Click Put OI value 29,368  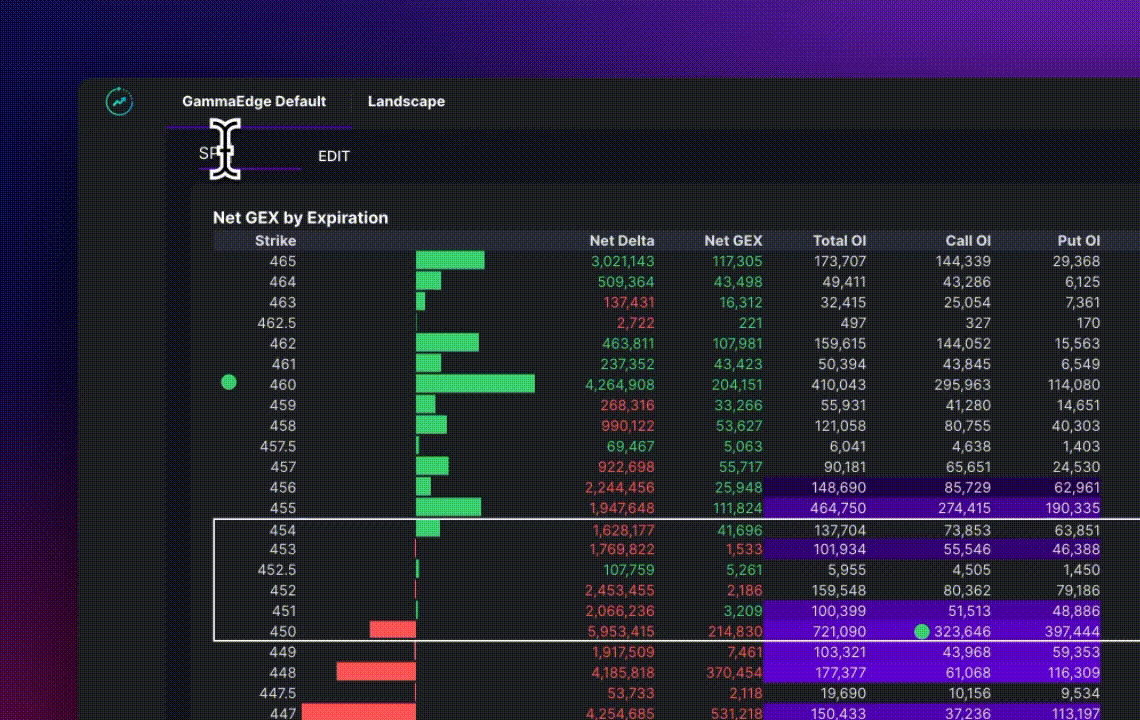[x=1077, y=261]
